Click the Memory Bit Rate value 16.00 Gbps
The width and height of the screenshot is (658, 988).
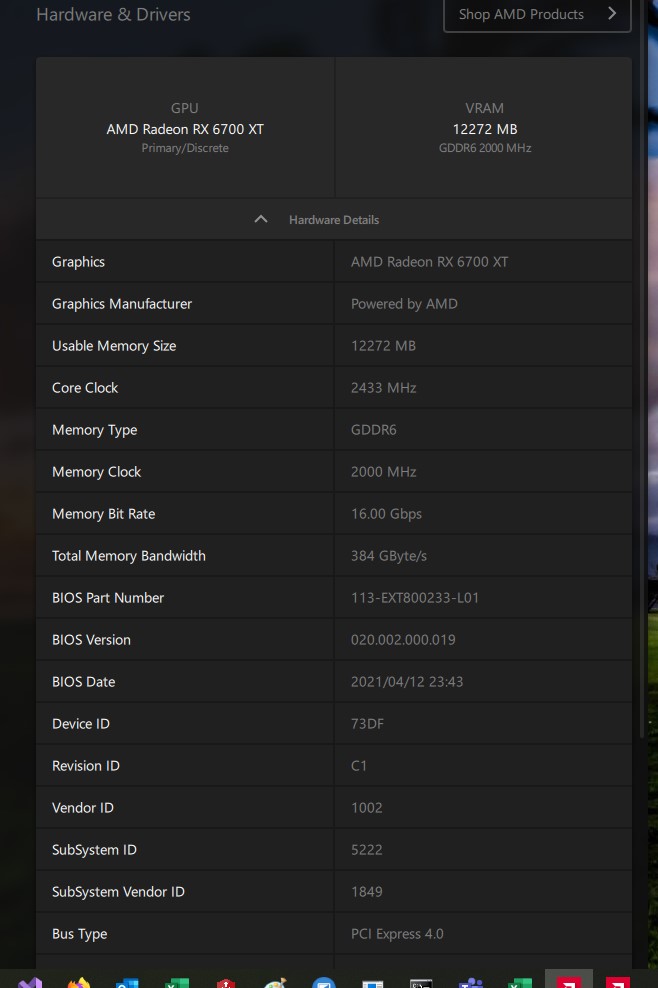(386, 514)
